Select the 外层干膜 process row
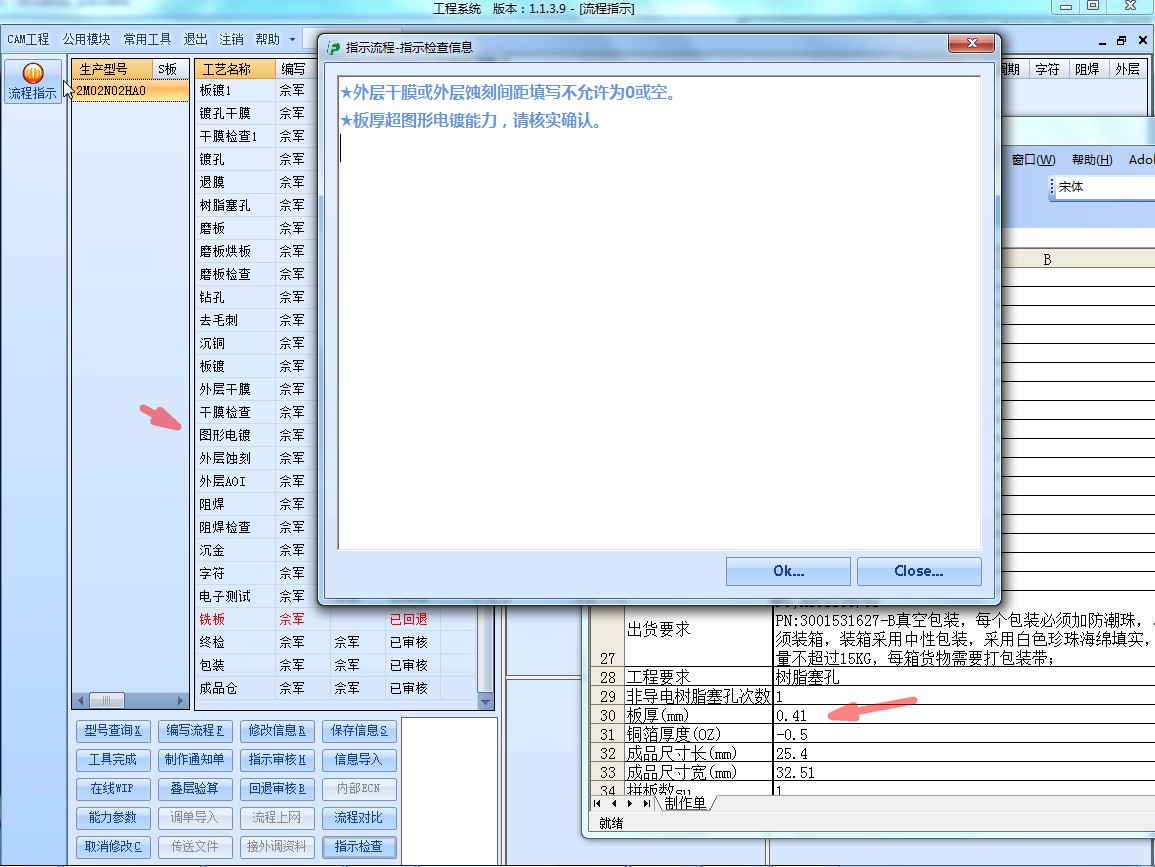Viewport: 1155px width, 867px height. click(x=256, y=389)
